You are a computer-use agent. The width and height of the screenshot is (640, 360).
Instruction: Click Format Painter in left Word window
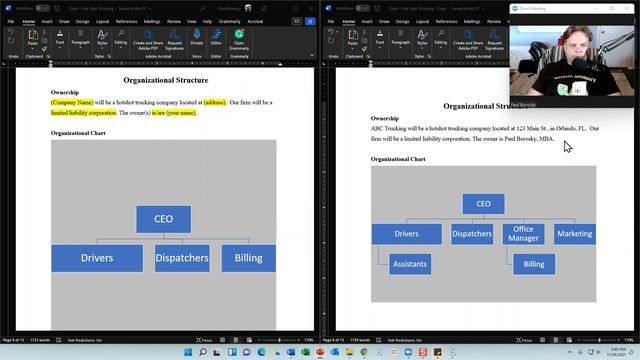(x=44, y=49)
